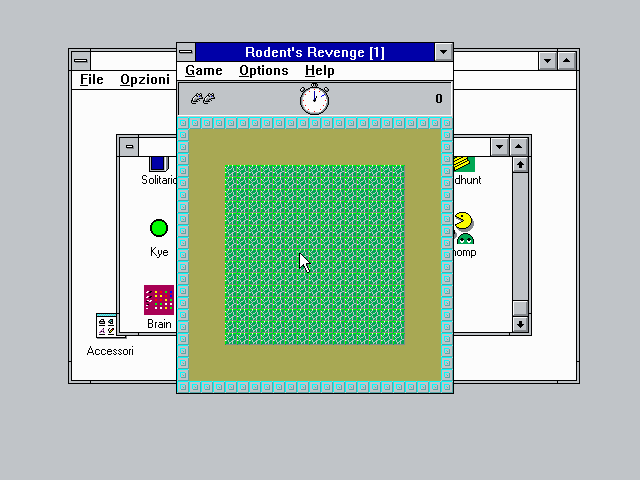Select the Solitario card icon
This screenshot has width=640, height=480.
(159, 164)
